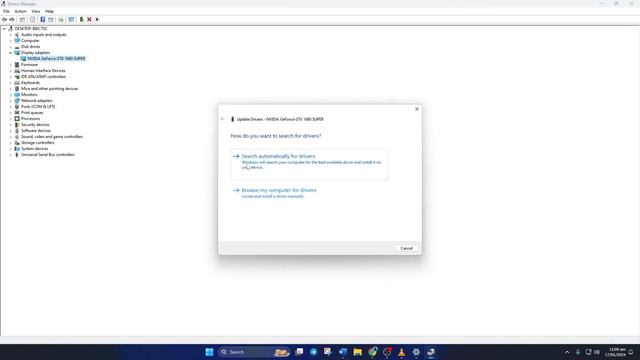Open the View menu
Screen dimensions: 640x360
[36, 11]
